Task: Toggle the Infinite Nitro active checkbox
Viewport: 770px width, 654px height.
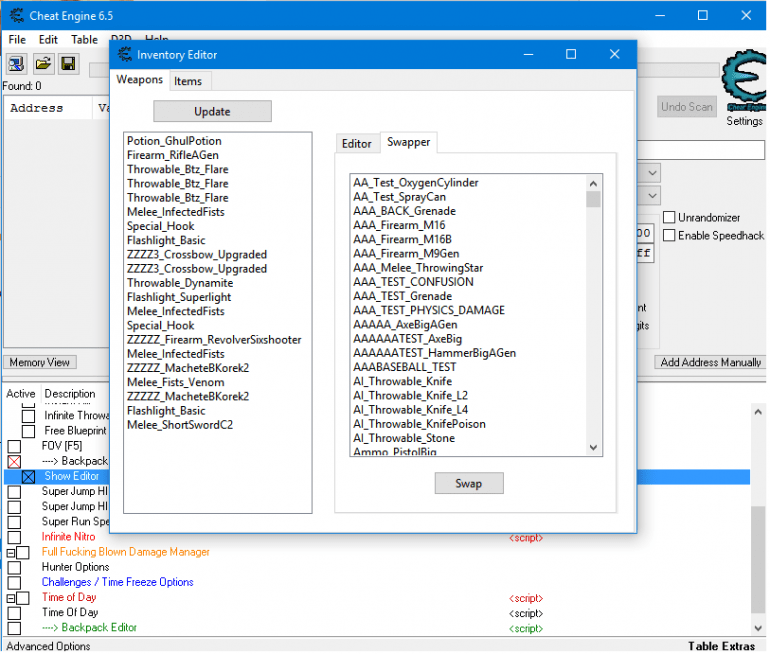Action: pos(14,537)
